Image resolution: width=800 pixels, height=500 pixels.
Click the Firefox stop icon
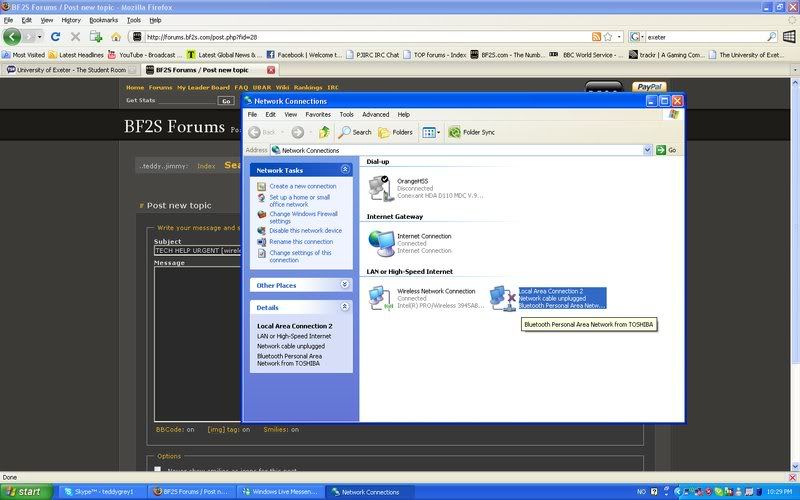(x=75, y=37)
